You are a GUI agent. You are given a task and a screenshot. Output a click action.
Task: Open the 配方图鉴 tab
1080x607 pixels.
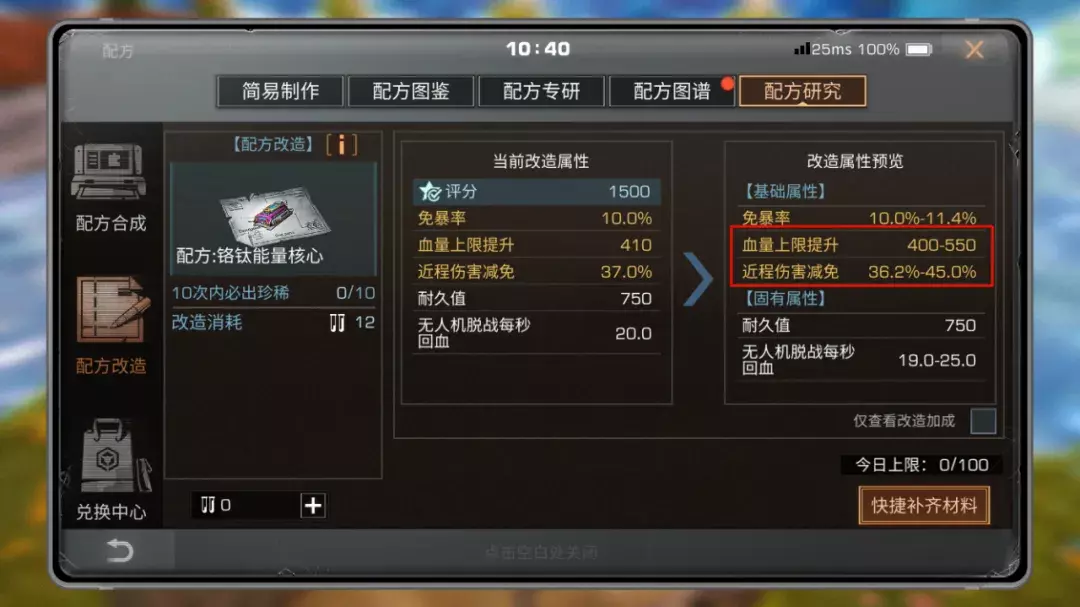(411, 91)
